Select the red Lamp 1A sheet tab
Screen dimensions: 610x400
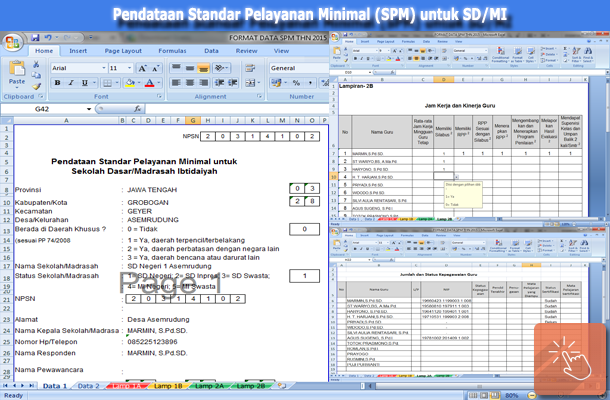[126, 386]
